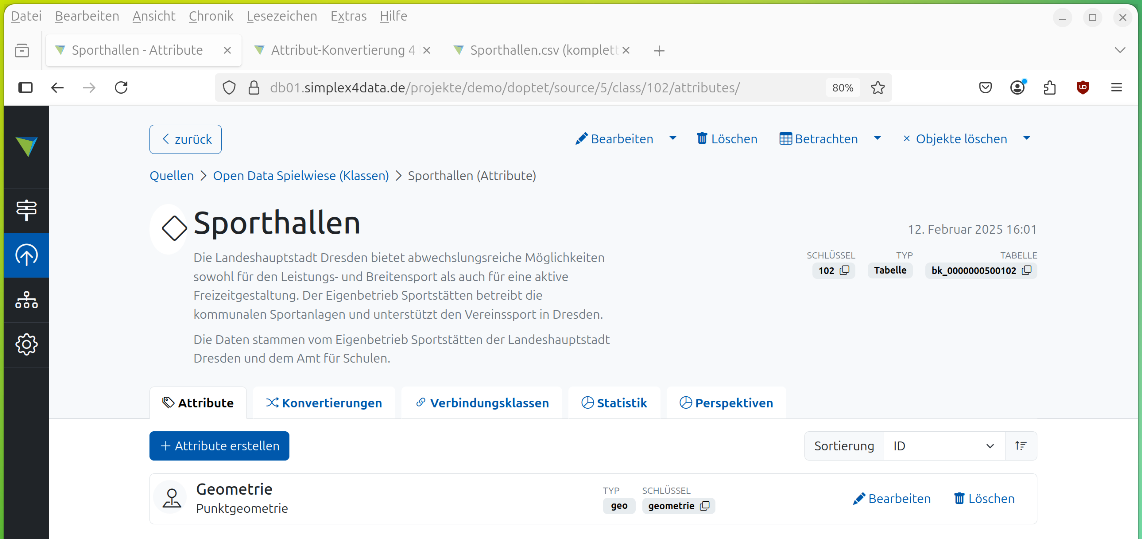
Task: Open the Chronik menu
Action: pyautogui.click(x=211, y=16)
